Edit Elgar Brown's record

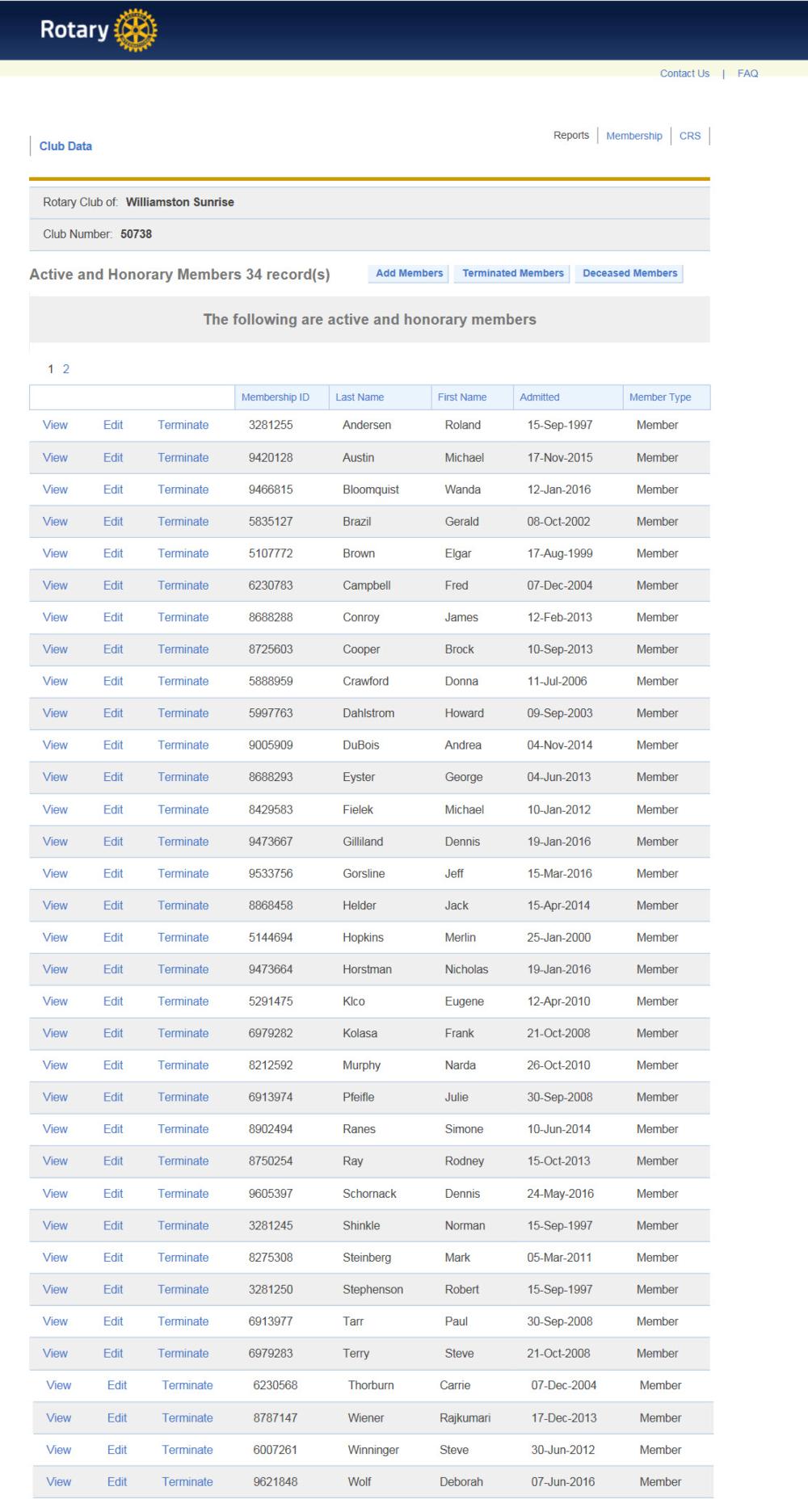tap(113, 553)
